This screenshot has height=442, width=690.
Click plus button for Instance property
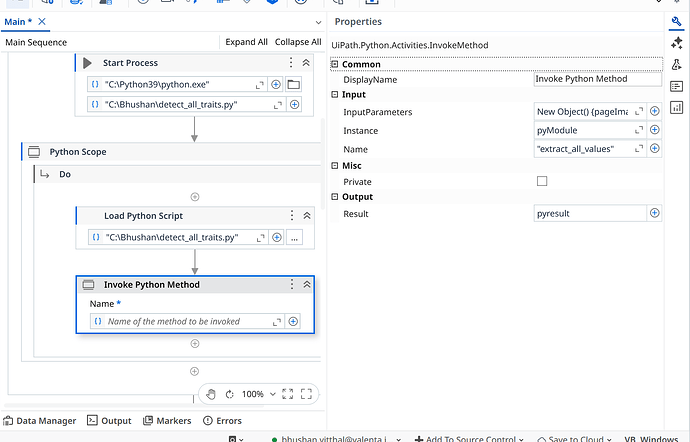pyautogui.click(x=655, y=130)
